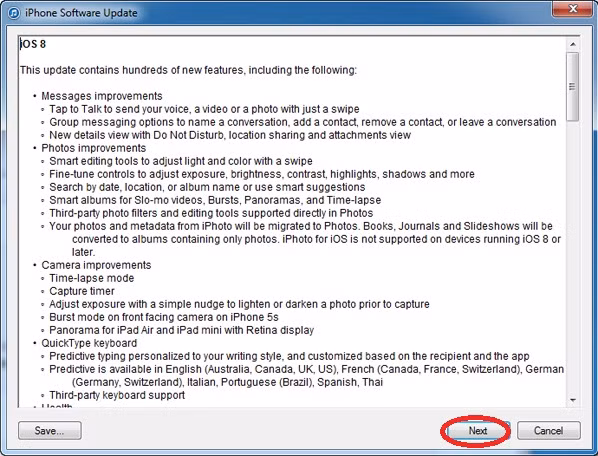
Task: Click the Next button
Action: (x=478, y=430)
